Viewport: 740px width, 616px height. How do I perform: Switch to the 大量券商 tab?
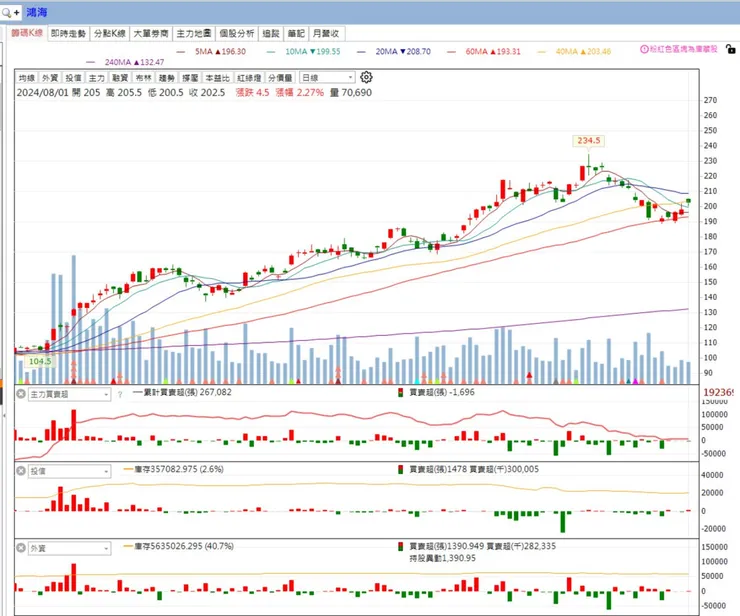[151, 34]
